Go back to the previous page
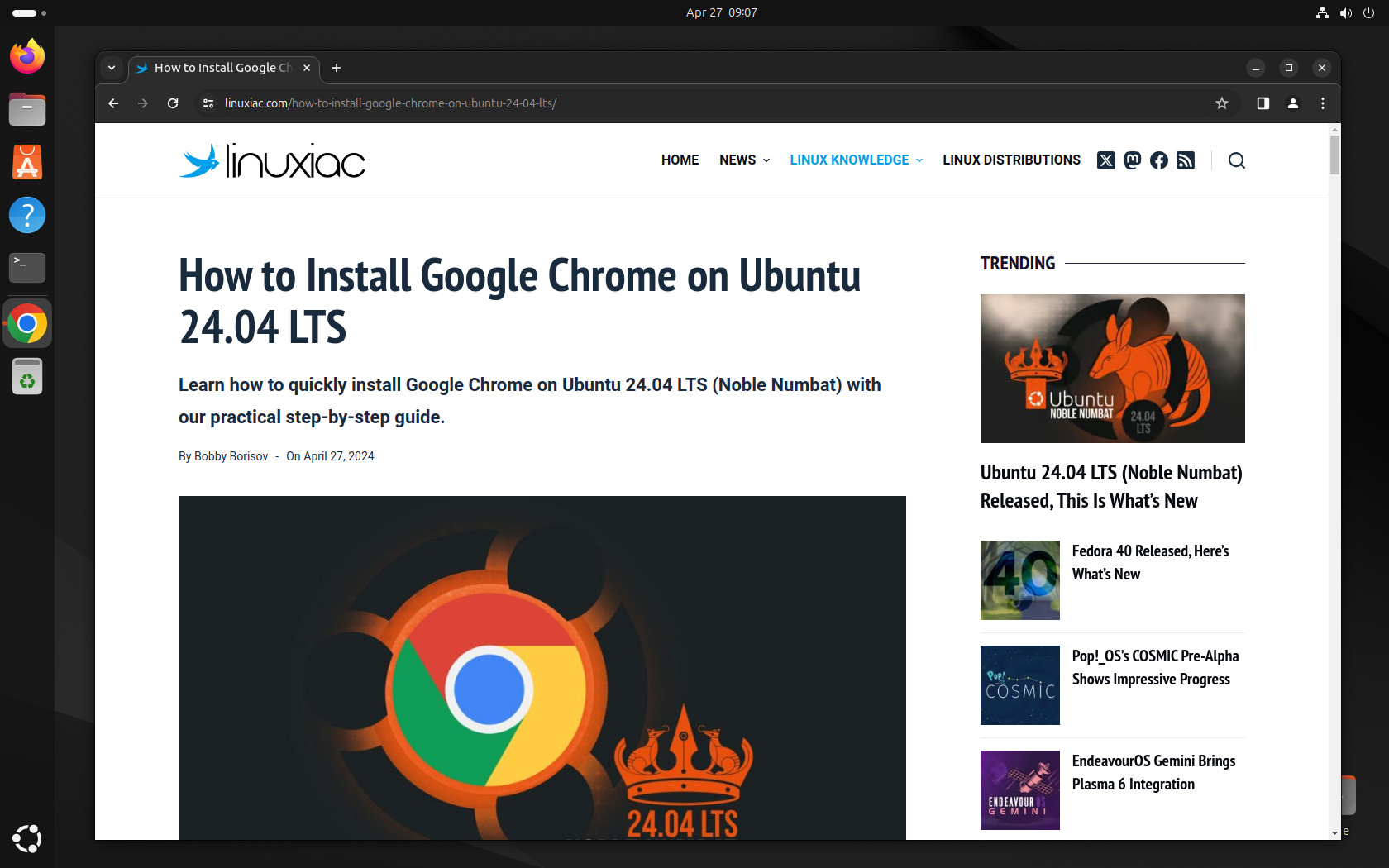 coord(113,103)
